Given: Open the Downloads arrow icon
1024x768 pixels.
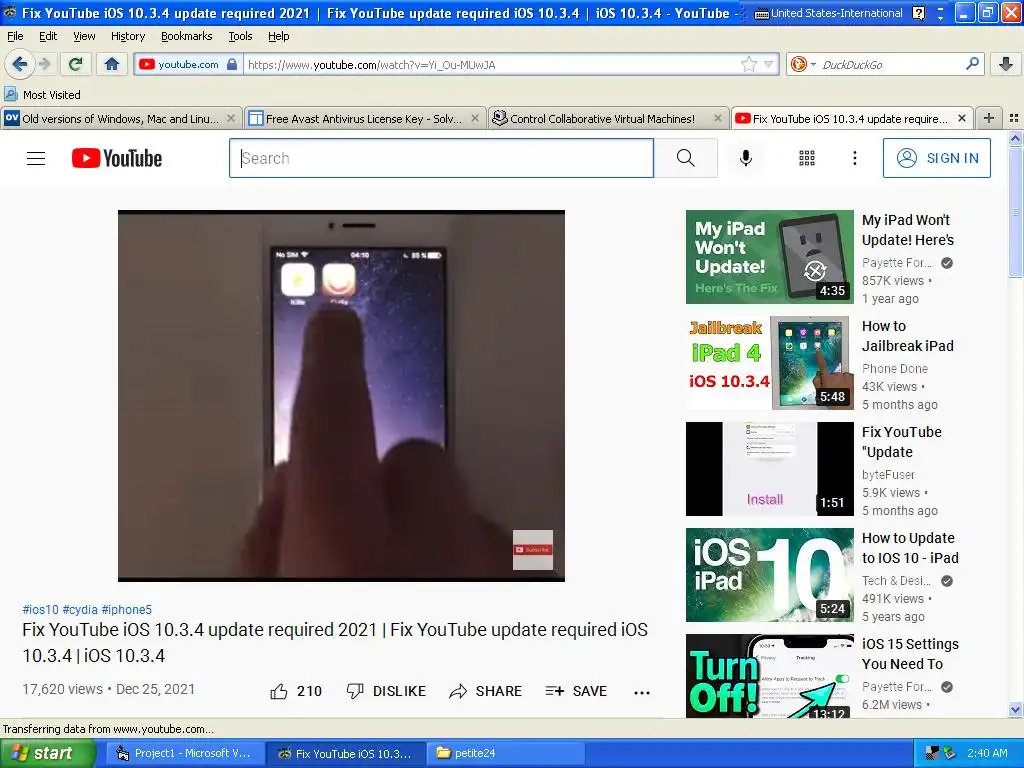Looking at the screenshot, I should point(1006,64).
